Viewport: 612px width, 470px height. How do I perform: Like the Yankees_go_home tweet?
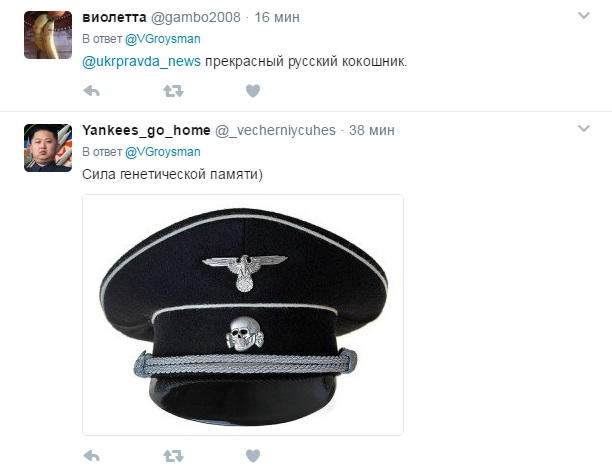click(x=253, y=456)
